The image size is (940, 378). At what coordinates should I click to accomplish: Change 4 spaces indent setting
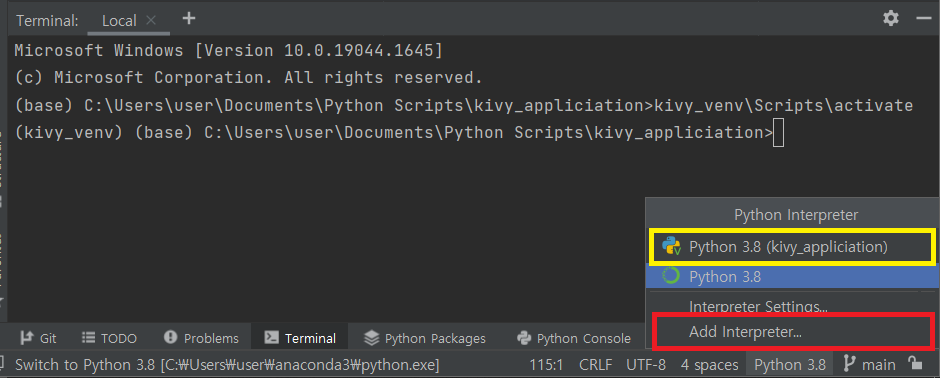(x=709, y=364)
